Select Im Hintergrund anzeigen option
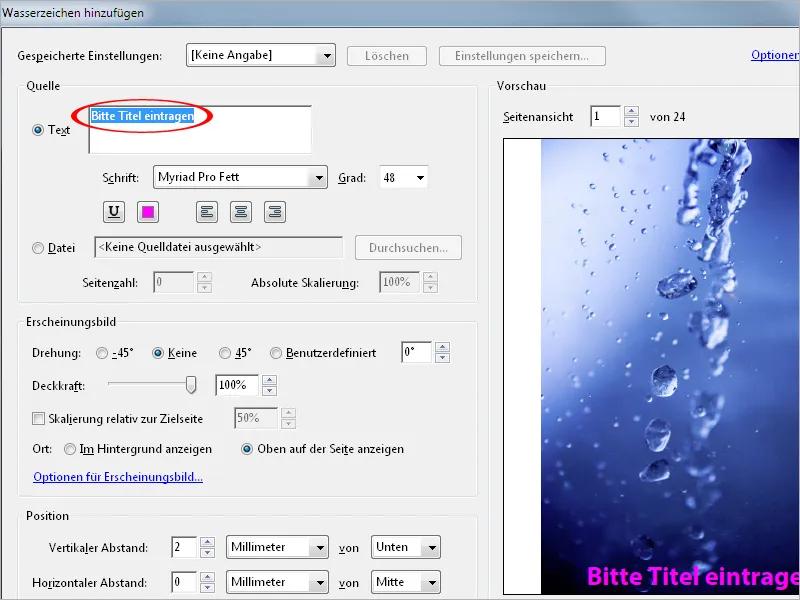The image size is (800, 600). click(x=69, y=449)
